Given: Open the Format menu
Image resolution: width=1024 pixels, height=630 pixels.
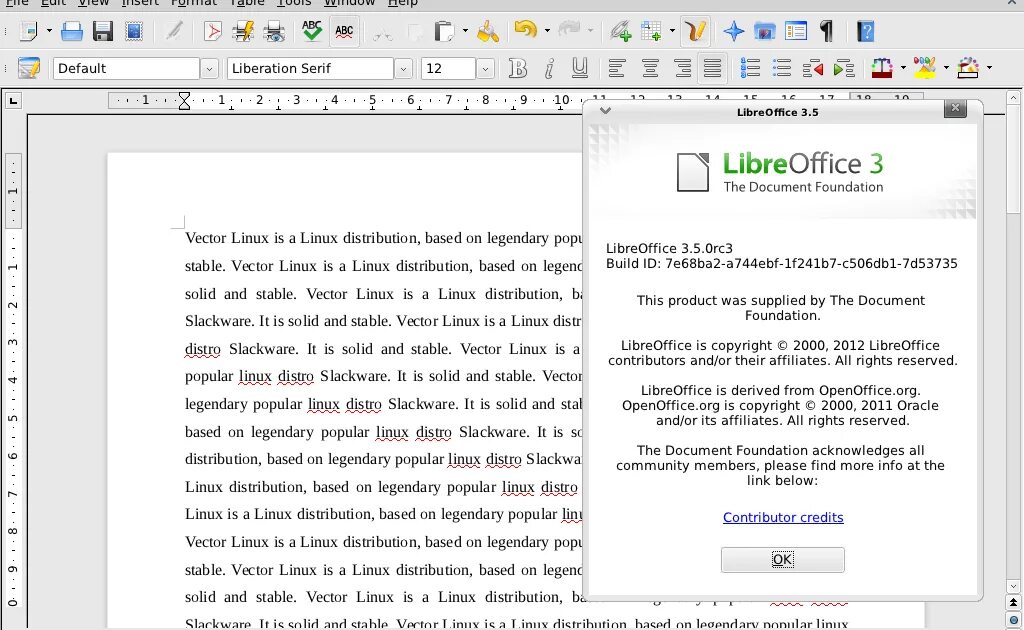Looking at the screenshot, I should tap(193, 3).
